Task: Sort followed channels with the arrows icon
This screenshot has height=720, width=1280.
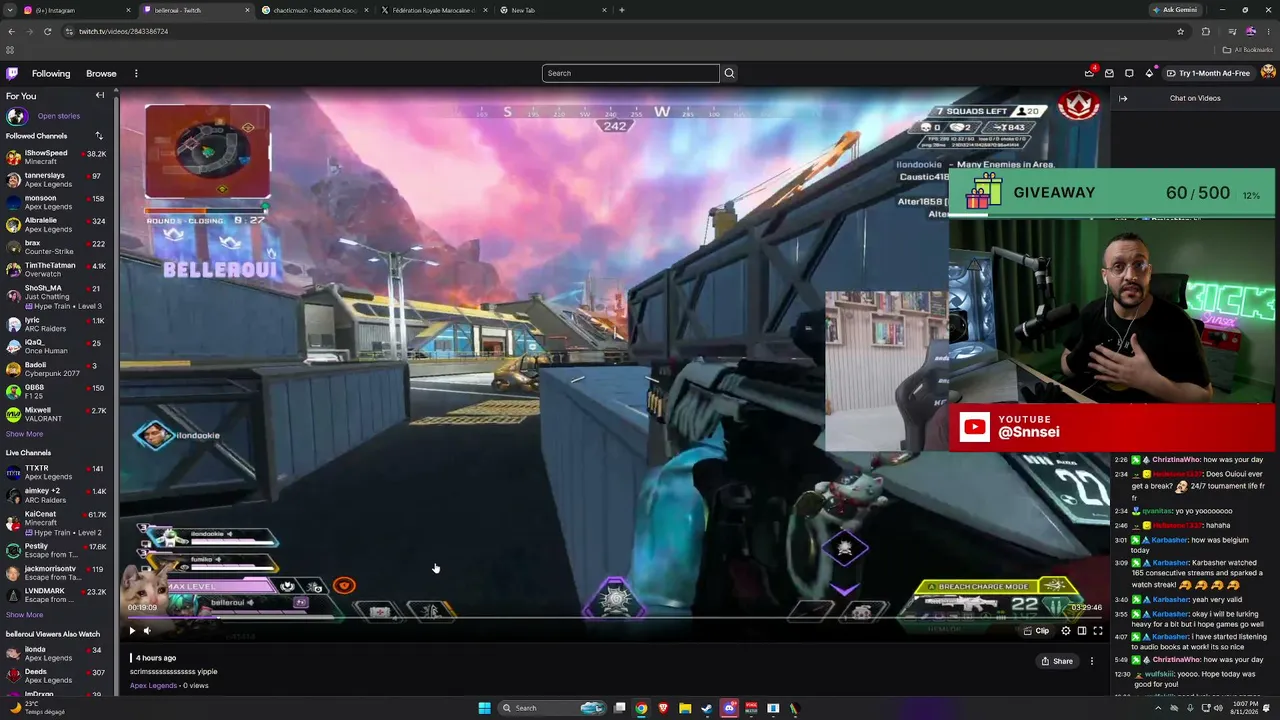Action: (99, 136)
